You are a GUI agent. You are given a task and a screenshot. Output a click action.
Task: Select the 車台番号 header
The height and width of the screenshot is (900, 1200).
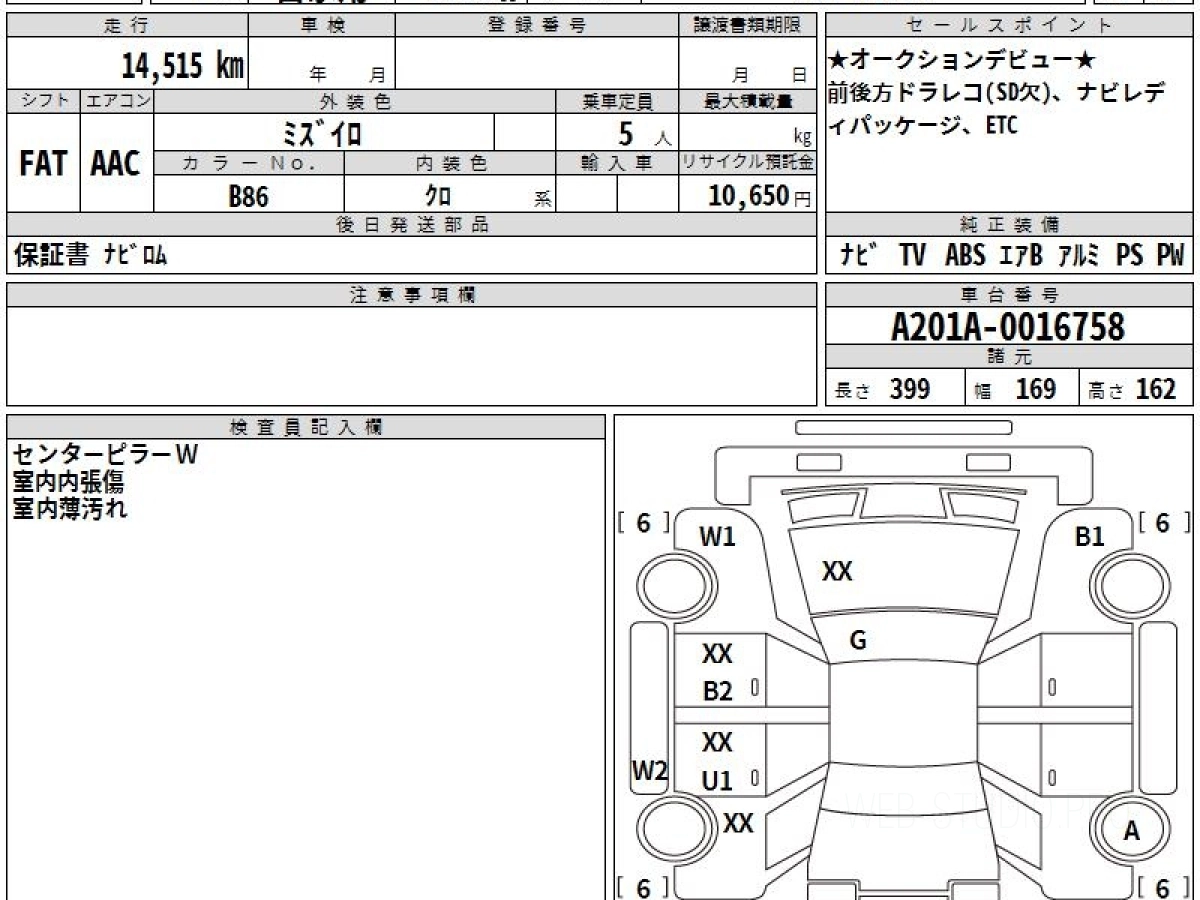click(1010, 294)
